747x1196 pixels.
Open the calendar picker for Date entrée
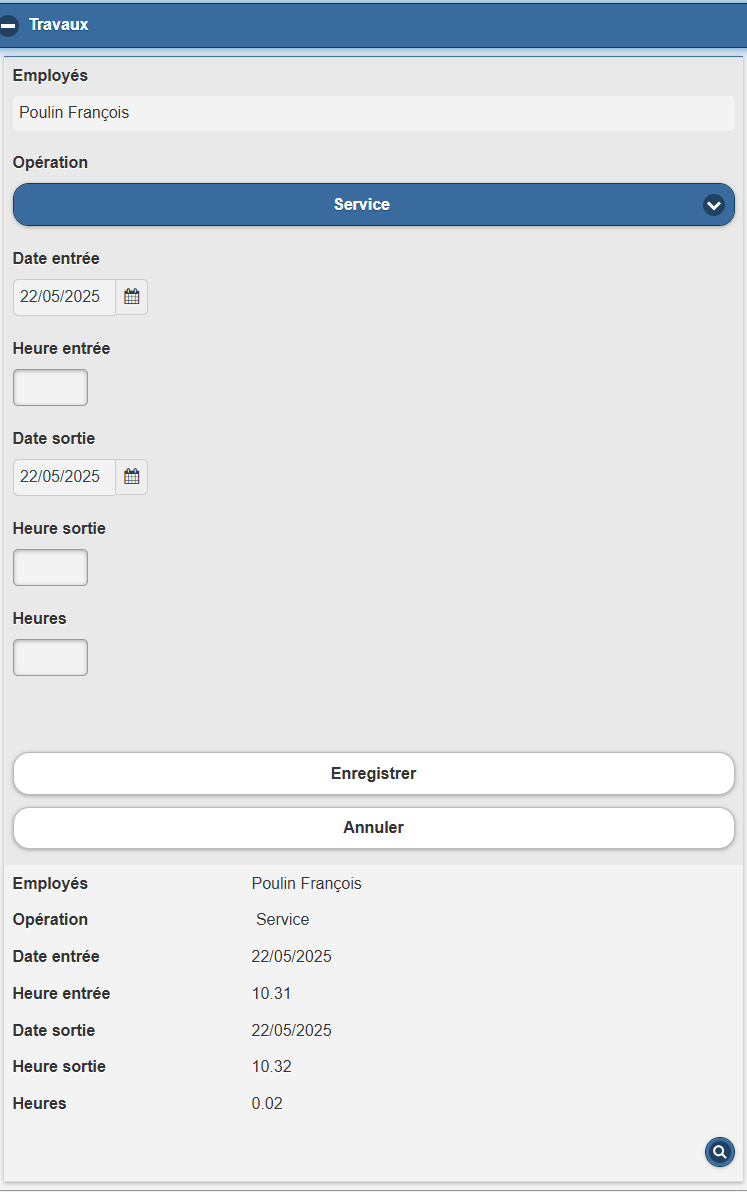pyautogui.click(x=131, y=297)
